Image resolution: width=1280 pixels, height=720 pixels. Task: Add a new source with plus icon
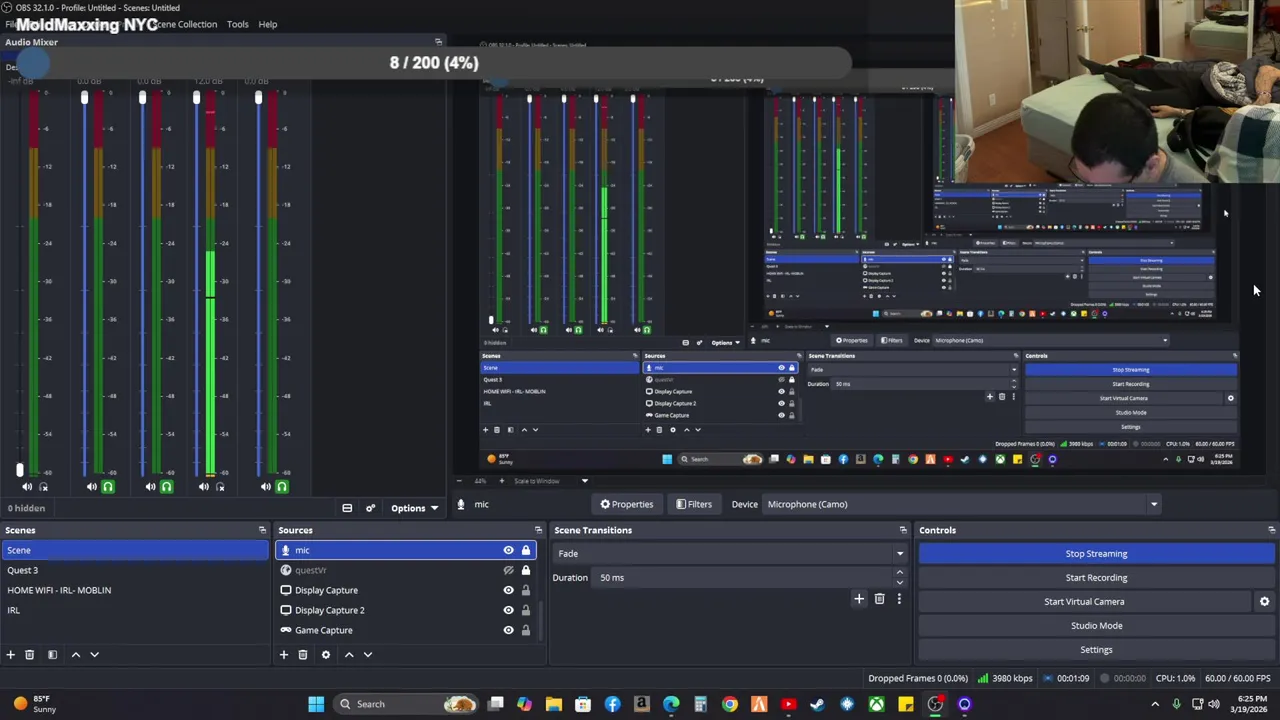click(283, 655)
